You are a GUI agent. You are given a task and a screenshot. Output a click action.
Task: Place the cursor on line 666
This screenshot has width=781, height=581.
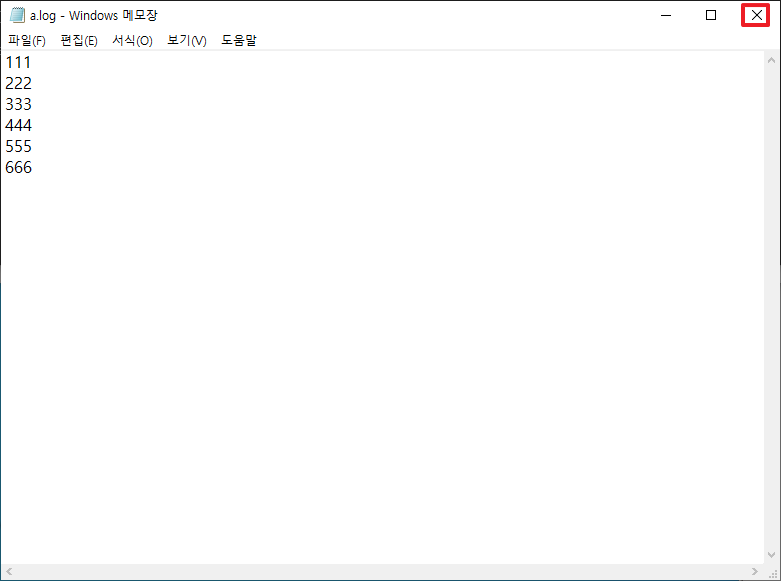click(x=18, y=167)
